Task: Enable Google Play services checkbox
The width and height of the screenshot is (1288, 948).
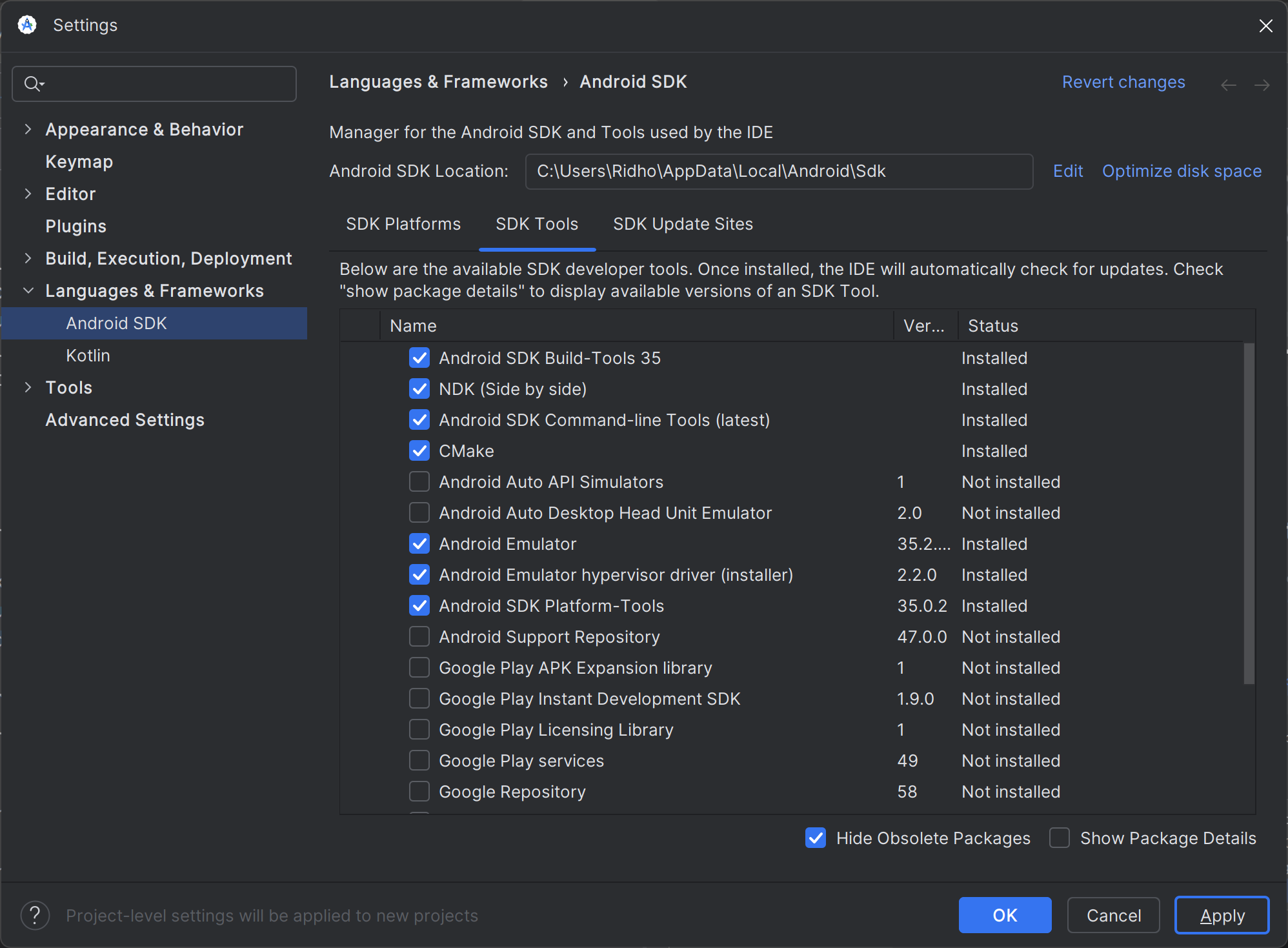Action: 419,761
